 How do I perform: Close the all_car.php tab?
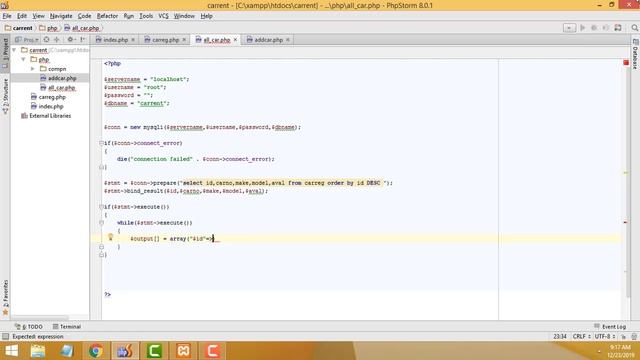click(x=235, y=40)
